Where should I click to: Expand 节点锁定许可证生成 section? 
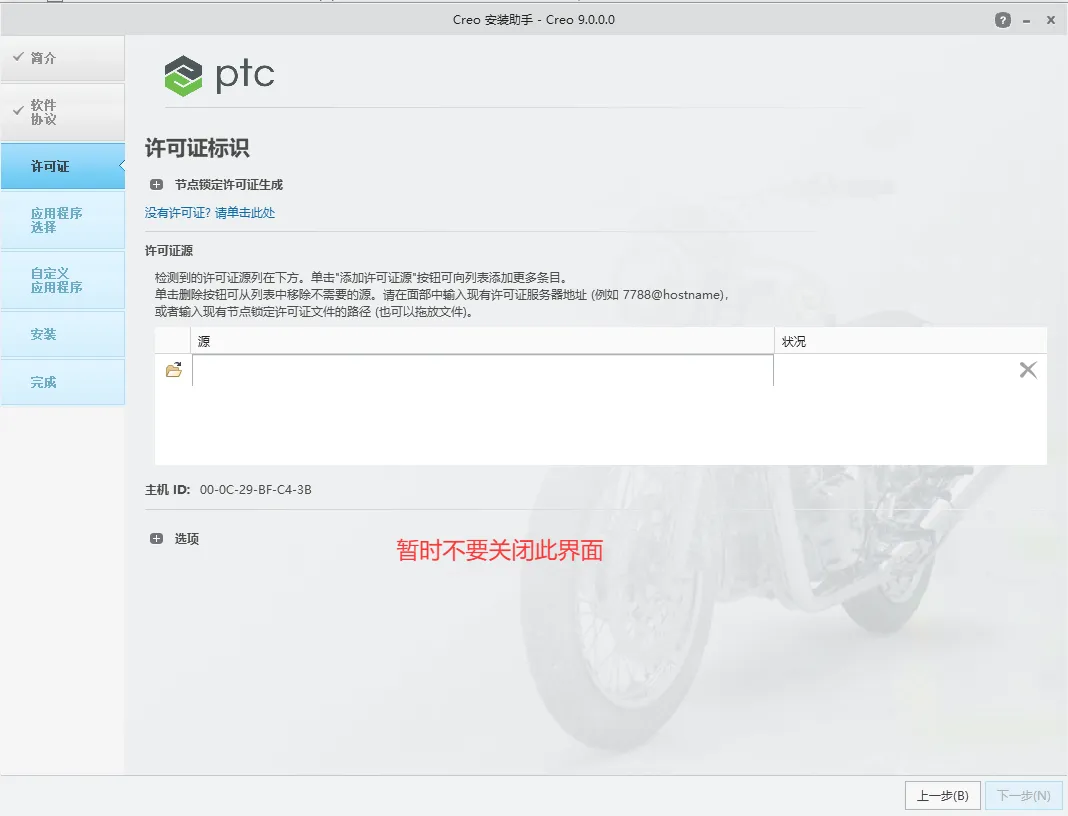tap(157, 185)
